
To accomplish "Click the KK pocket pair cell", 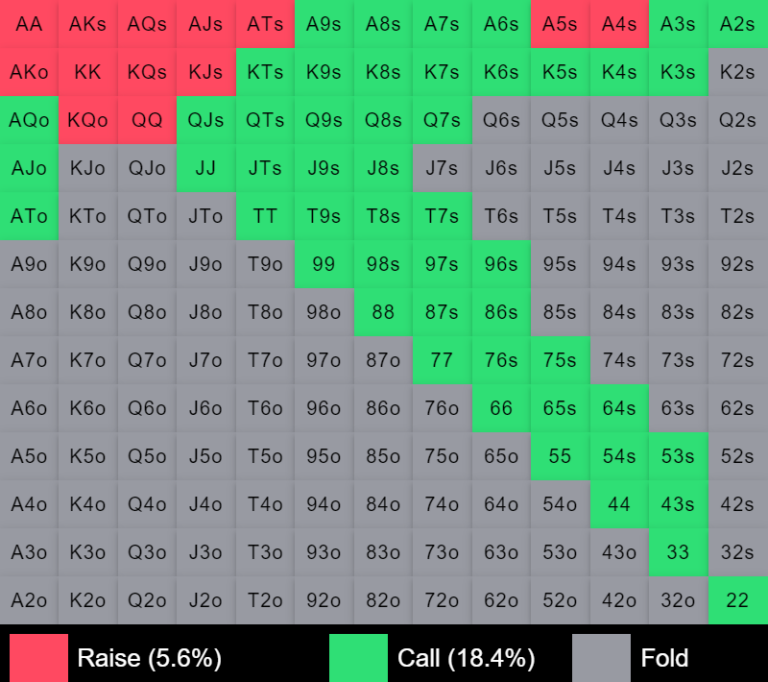I will point(88,72).
